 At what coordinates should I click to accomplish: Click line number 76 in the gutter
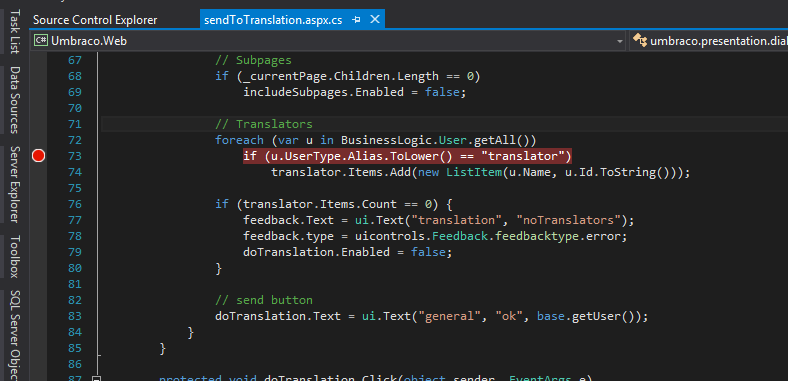[75, 204]
